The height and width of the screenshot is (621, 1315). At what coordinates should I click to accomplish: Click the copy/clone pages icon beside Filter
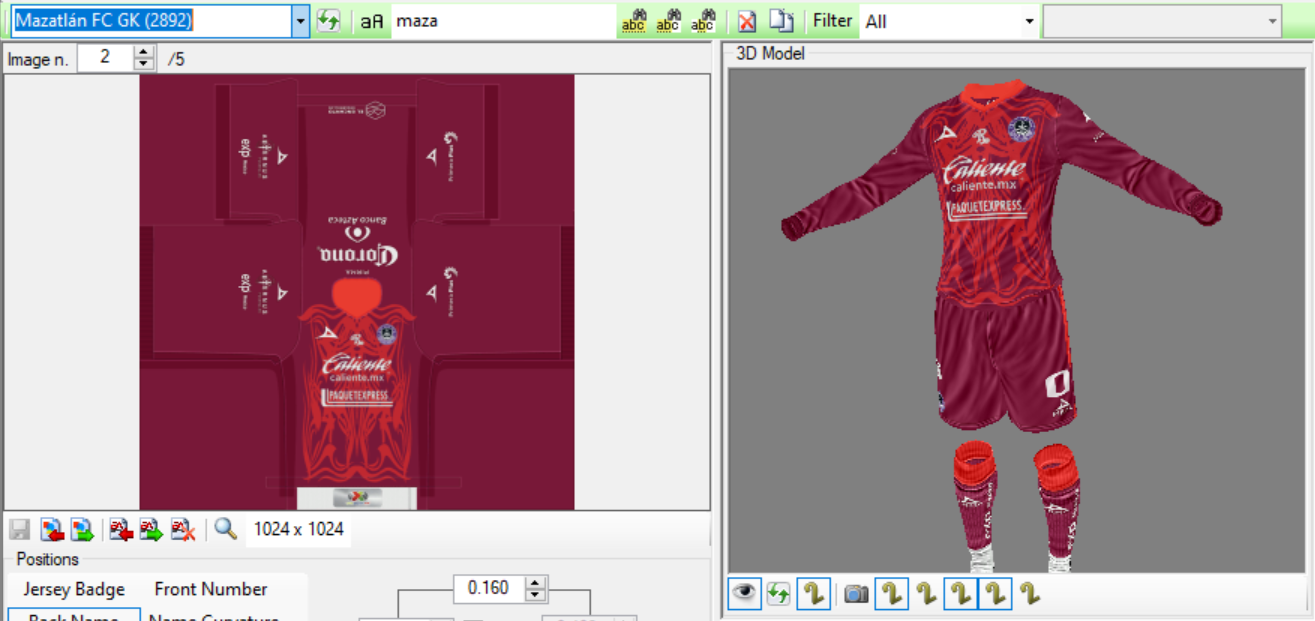click(x=781, y=21)
